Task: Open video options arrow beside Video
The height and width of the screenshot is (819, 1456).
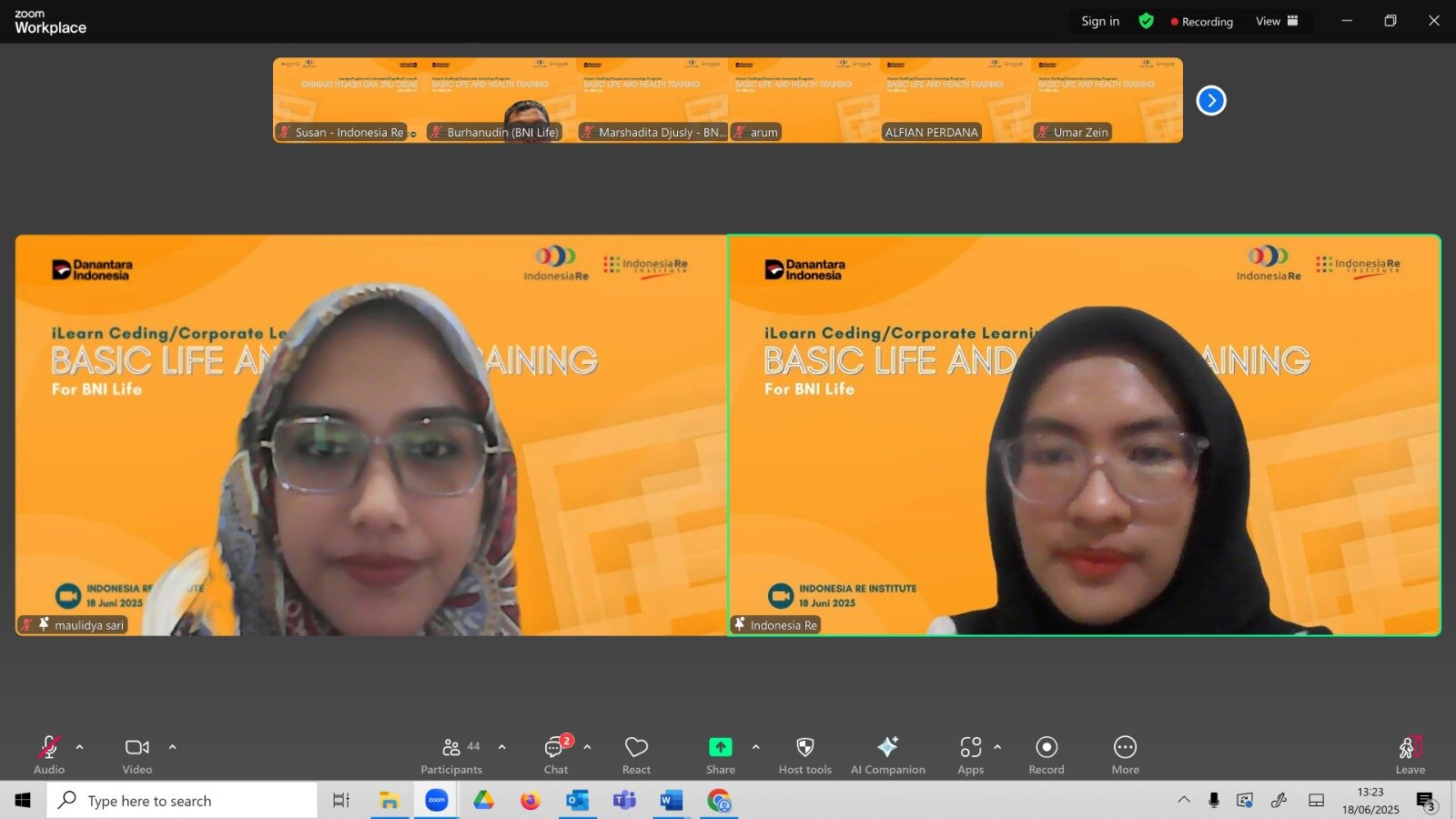Action: click(x=173, y=747)
